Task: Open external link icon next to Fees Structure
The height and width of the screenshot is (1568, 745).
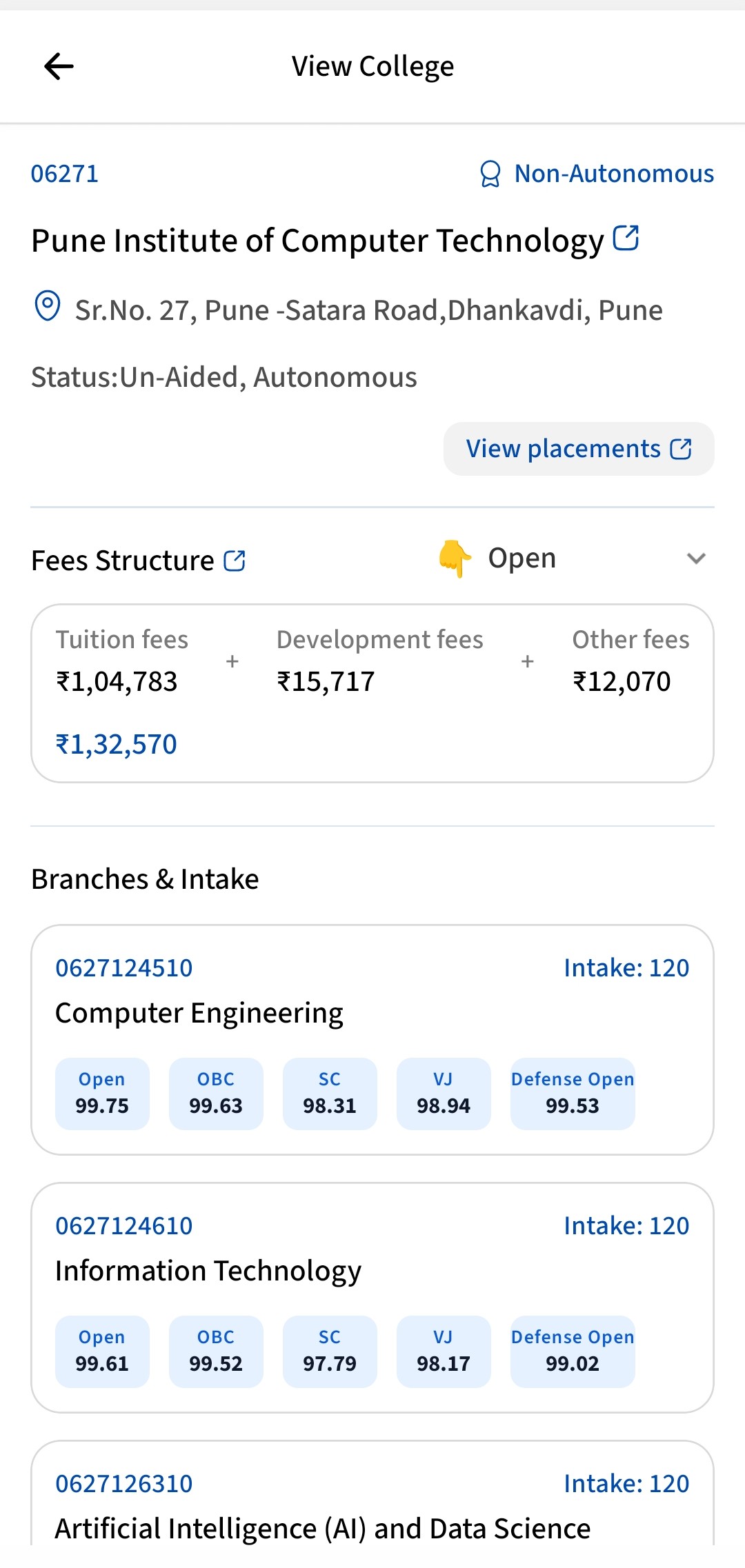Action: point(235,561)
